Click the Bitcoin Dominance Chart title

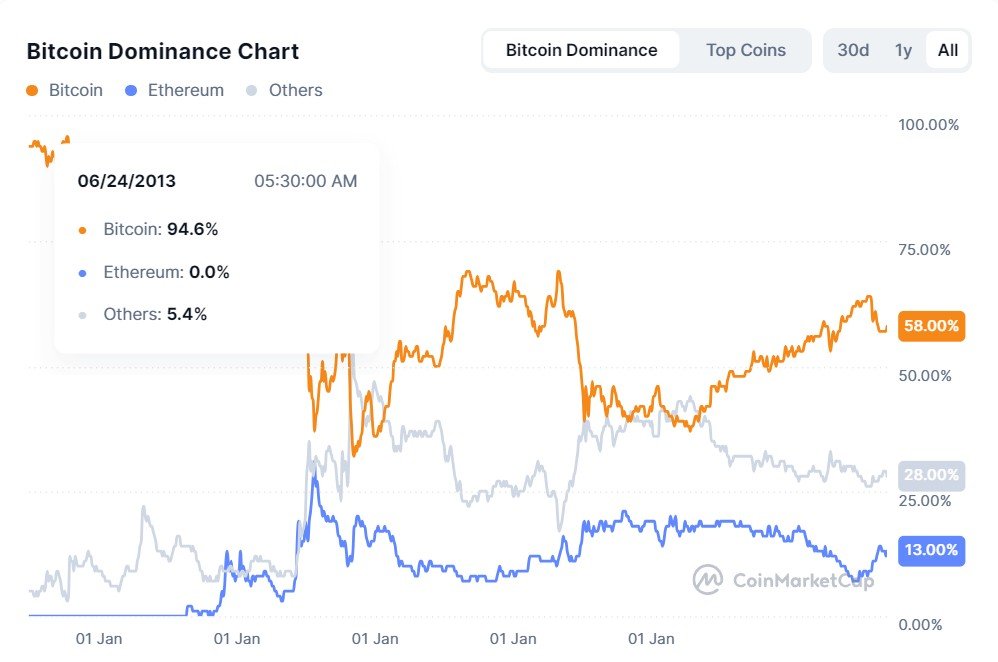coord(162,51)
